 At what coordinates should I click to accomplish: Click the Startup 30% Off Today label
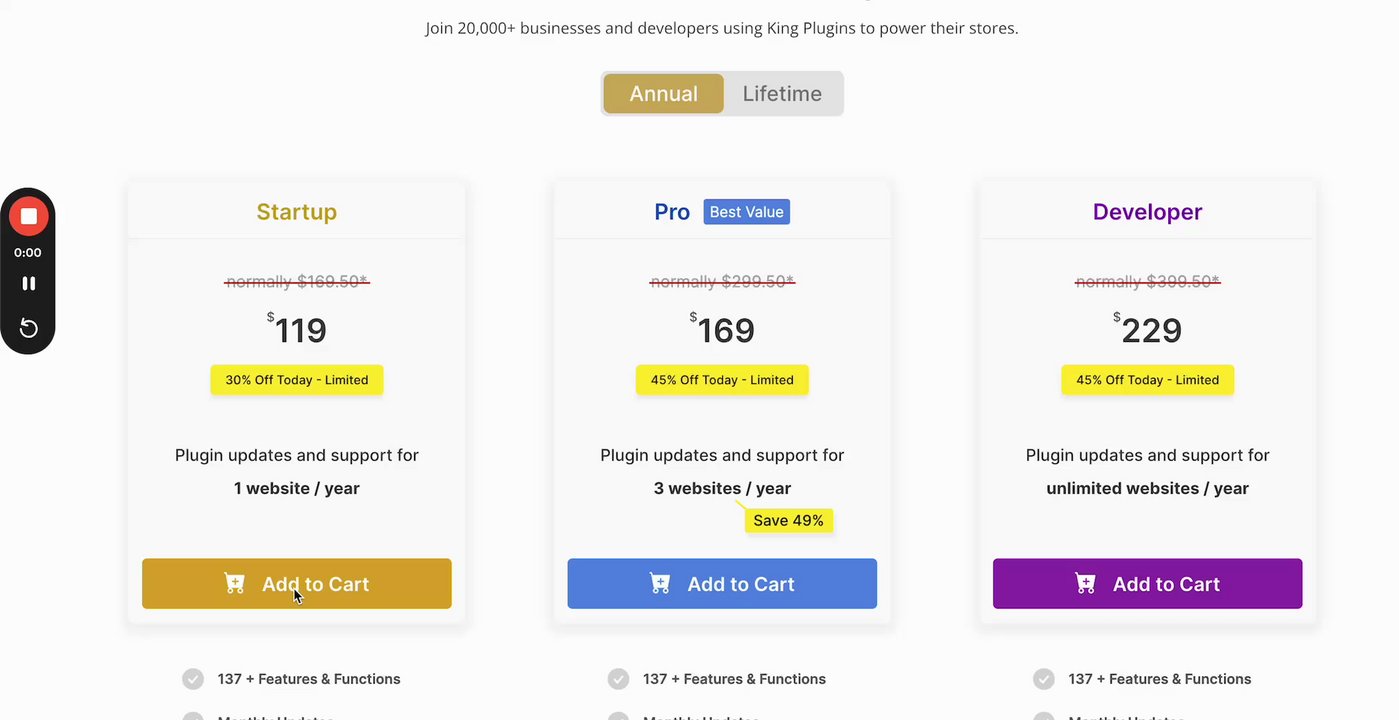296,380
